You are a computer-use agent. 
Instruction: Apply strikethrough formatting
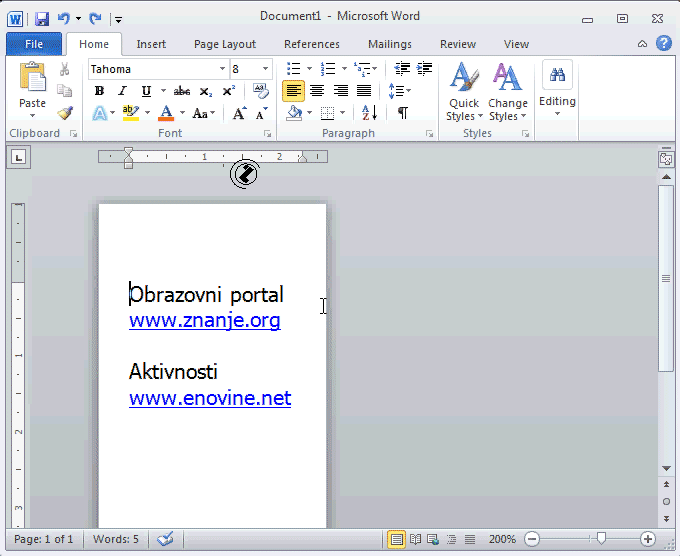(181, 91)
